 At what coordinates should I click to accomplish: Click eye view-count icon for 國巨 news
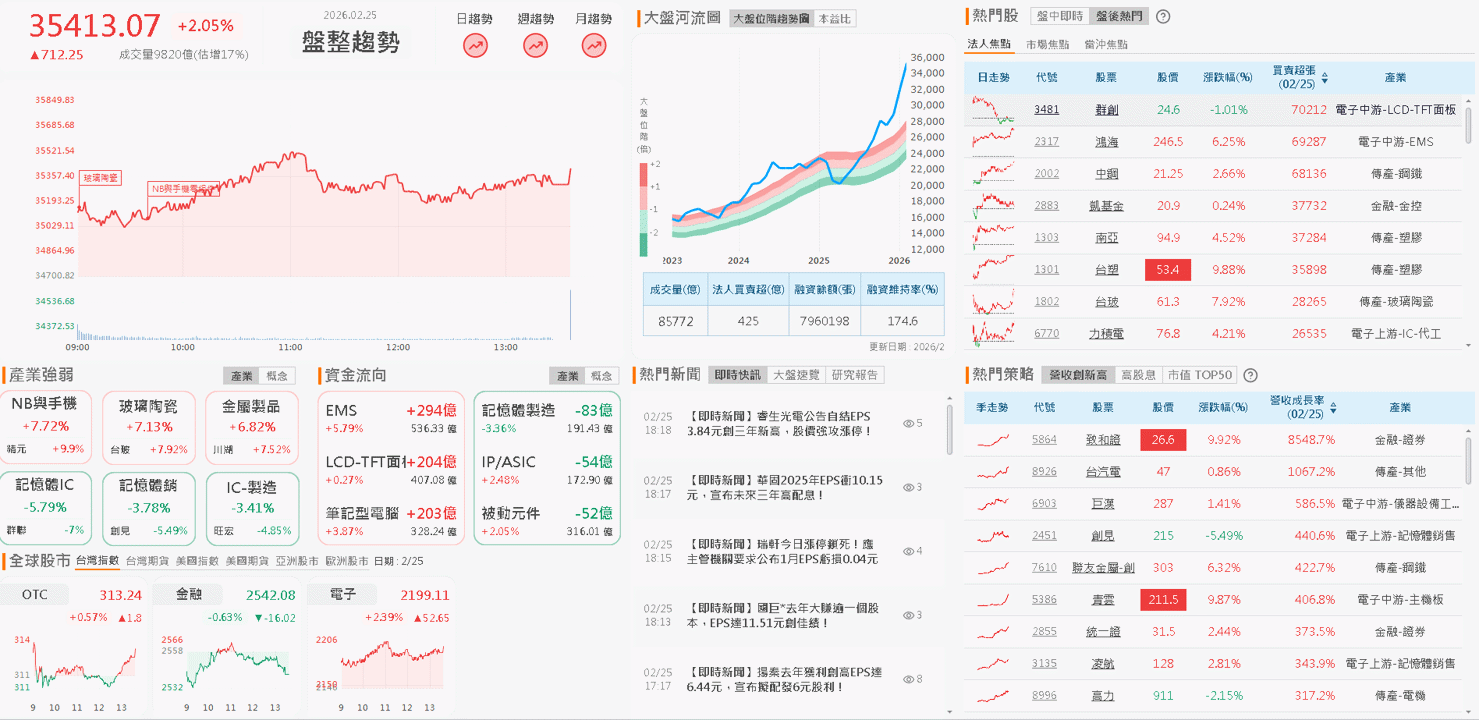click(x=909, y=615)
